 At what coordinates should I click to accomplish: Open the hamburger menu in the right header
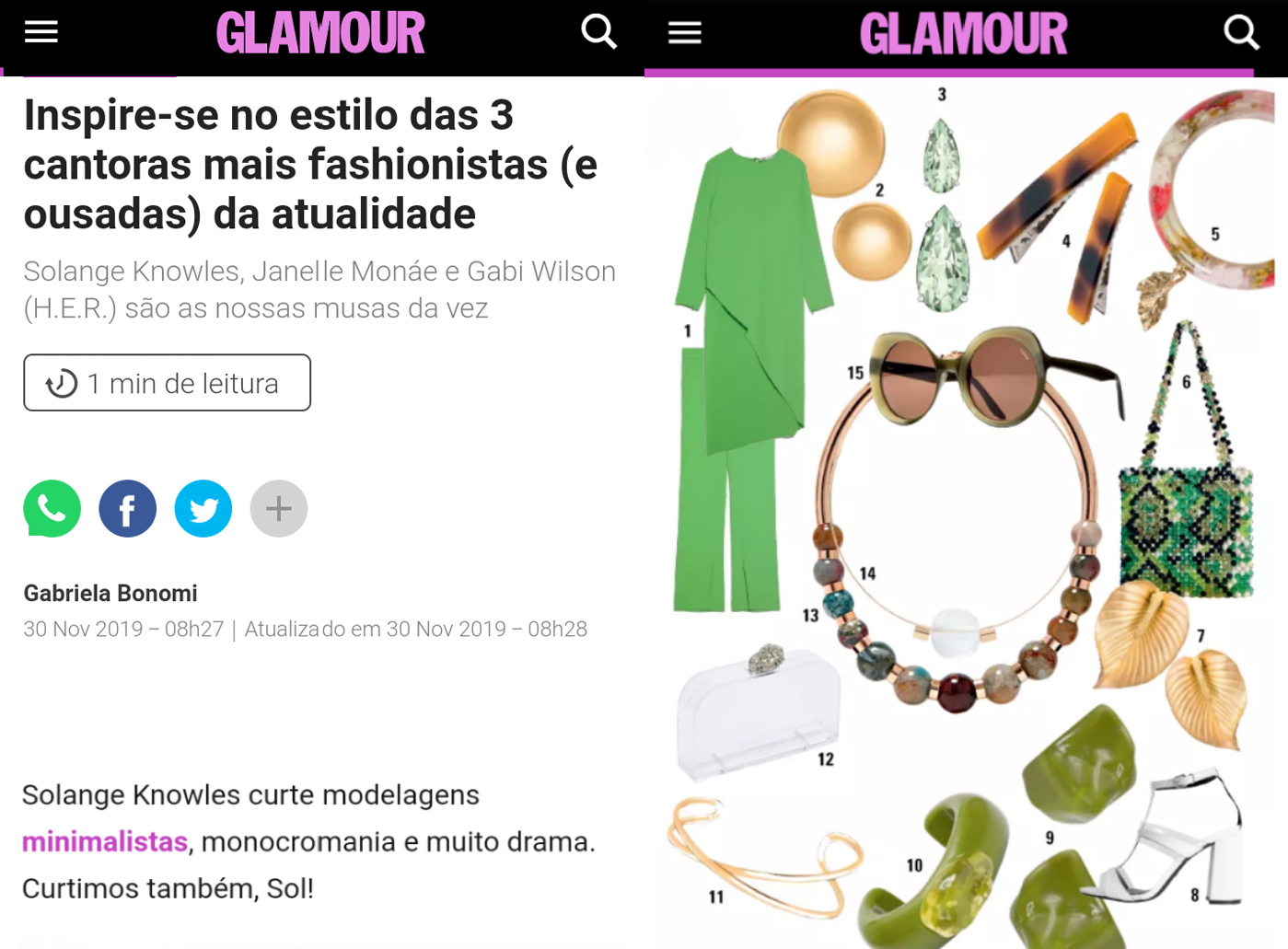tap(685, 33)
